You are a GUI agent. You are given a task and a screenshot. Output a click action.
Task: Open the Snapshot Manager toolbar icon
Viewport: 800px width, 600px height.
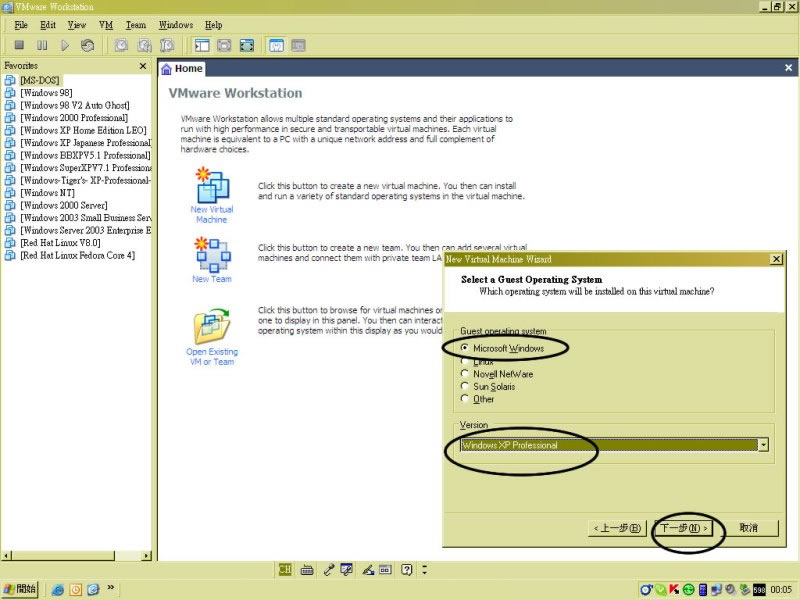click(167, 45)
